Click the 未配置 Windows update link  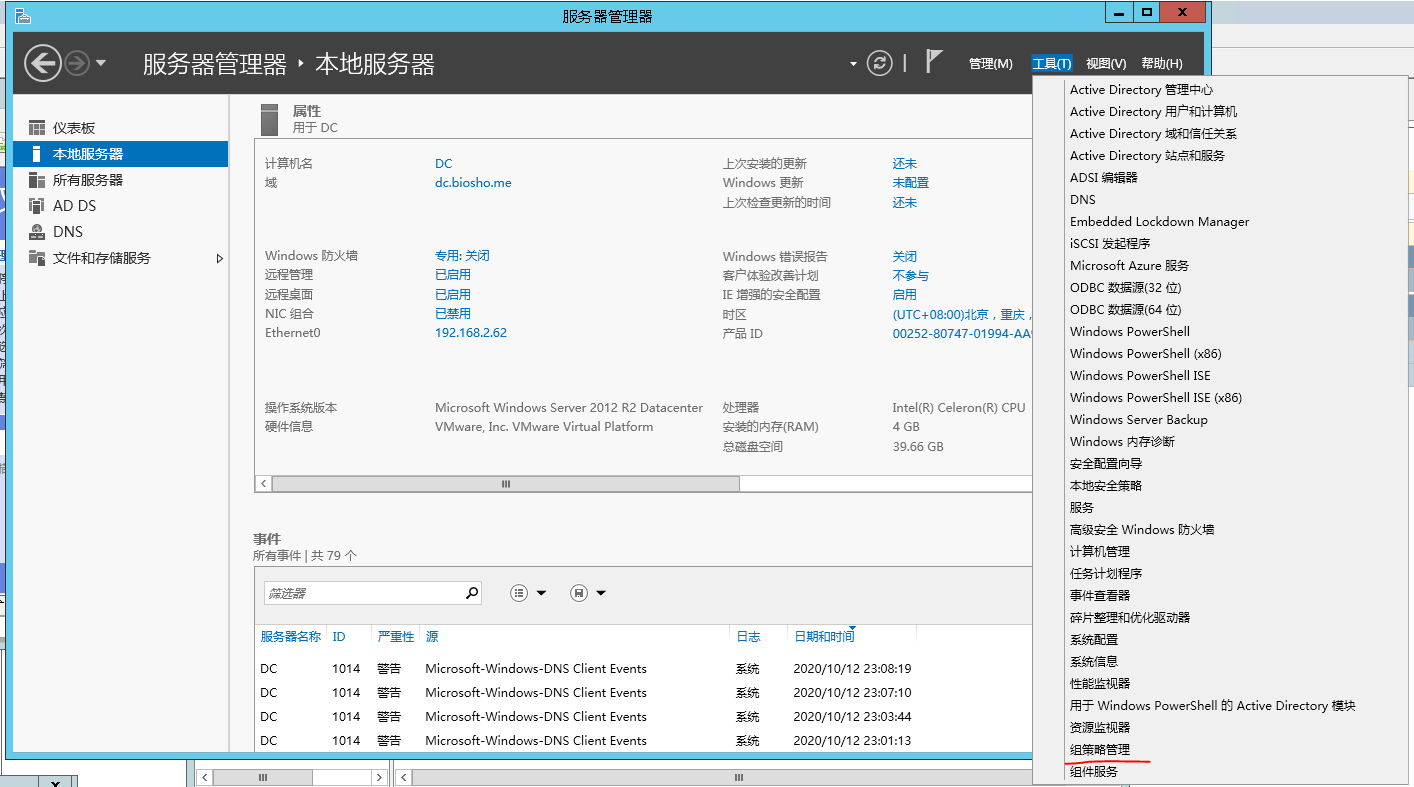pos(910,183)
